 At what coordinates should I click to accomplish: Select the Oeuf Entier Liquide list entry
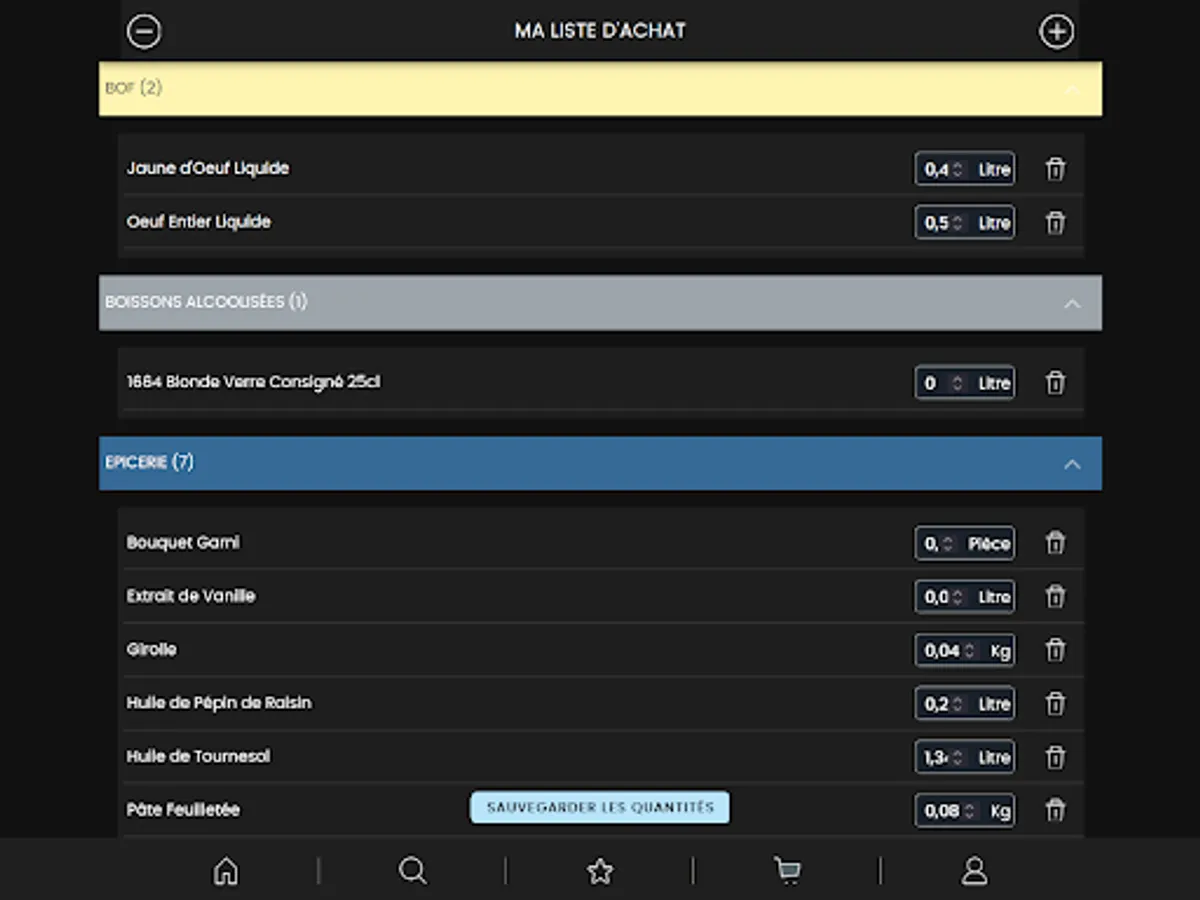(199, 222)
